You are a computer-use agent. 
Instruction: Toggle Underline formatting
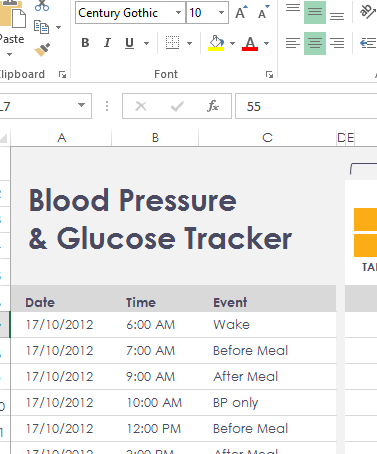click(129, 43)
